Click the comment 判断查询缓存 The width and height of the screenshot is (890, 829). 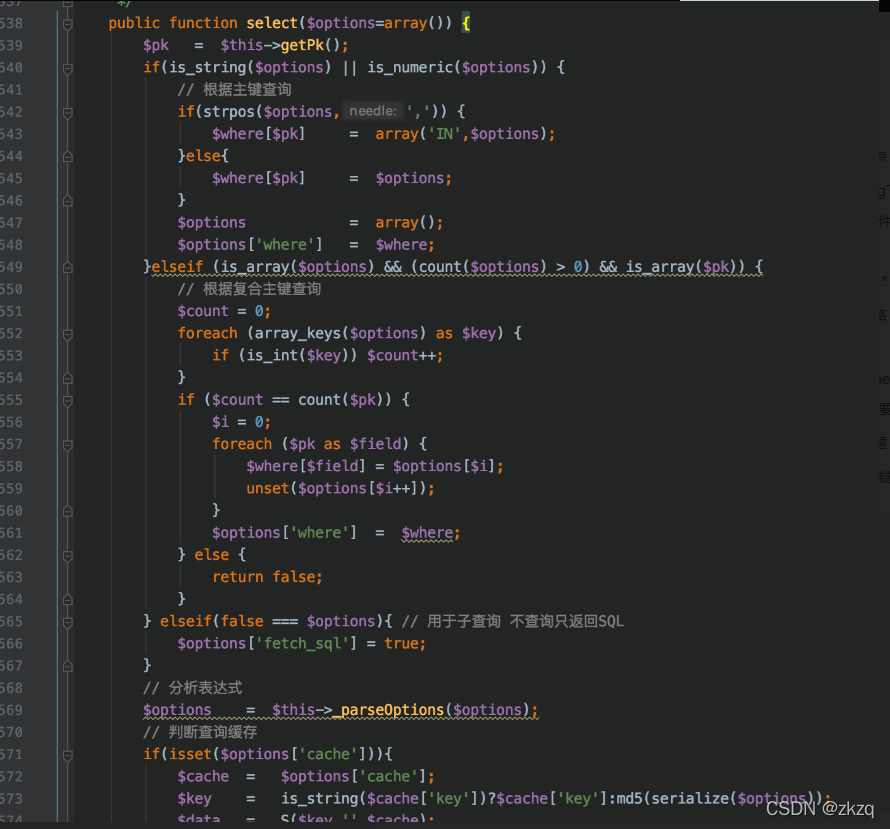pyautogui.click(x=200, y=732)
